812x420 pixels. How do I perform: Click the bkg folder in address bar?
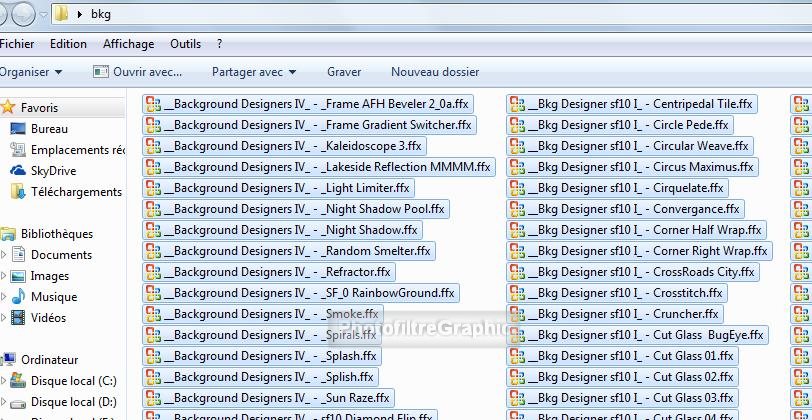[x=101, y=14]
